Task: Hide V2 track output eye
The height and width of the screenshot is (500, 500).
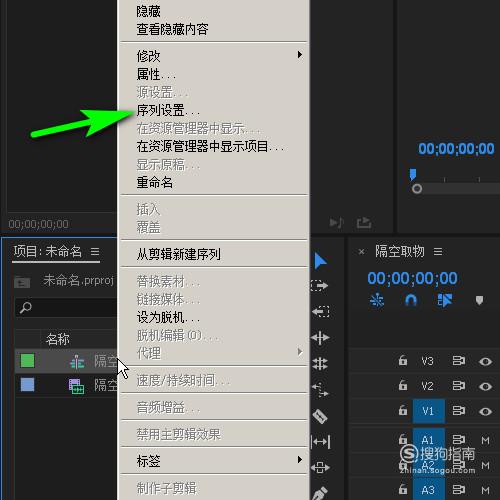Action: [x=485, y=386]
